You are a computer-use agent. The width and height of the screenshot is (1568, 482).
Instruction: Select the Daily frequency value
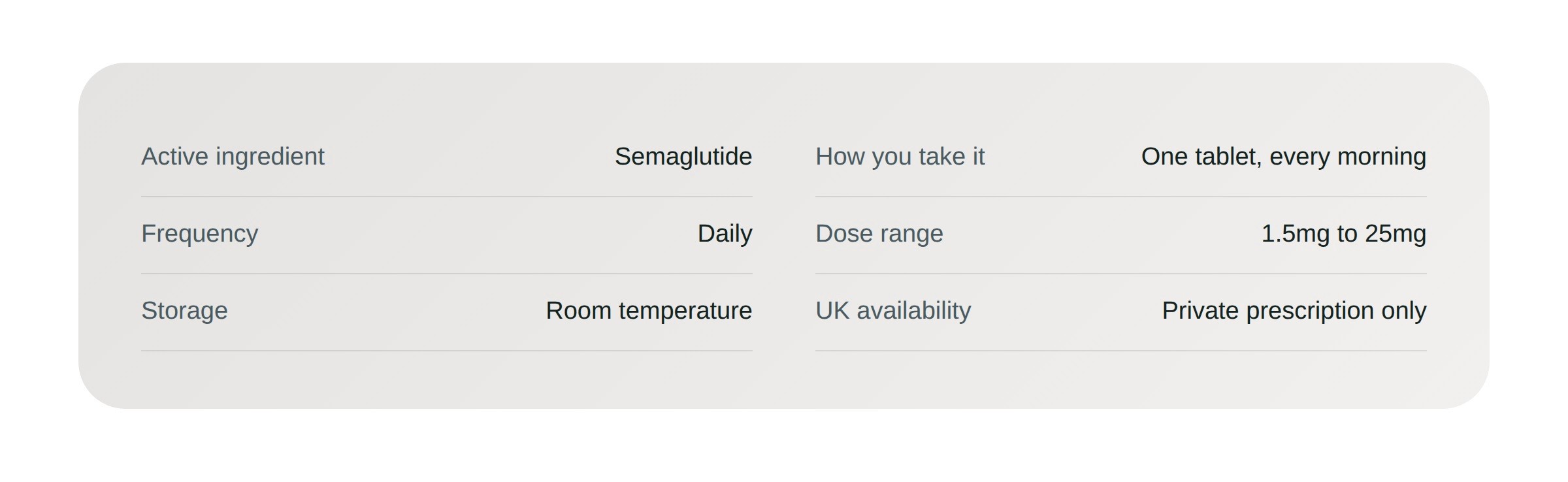point(725,234)
